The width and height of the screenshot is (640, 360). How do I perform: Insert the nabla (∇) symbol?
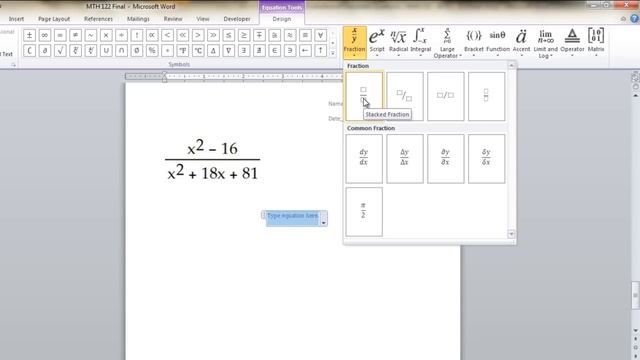[x=229, y=51]
